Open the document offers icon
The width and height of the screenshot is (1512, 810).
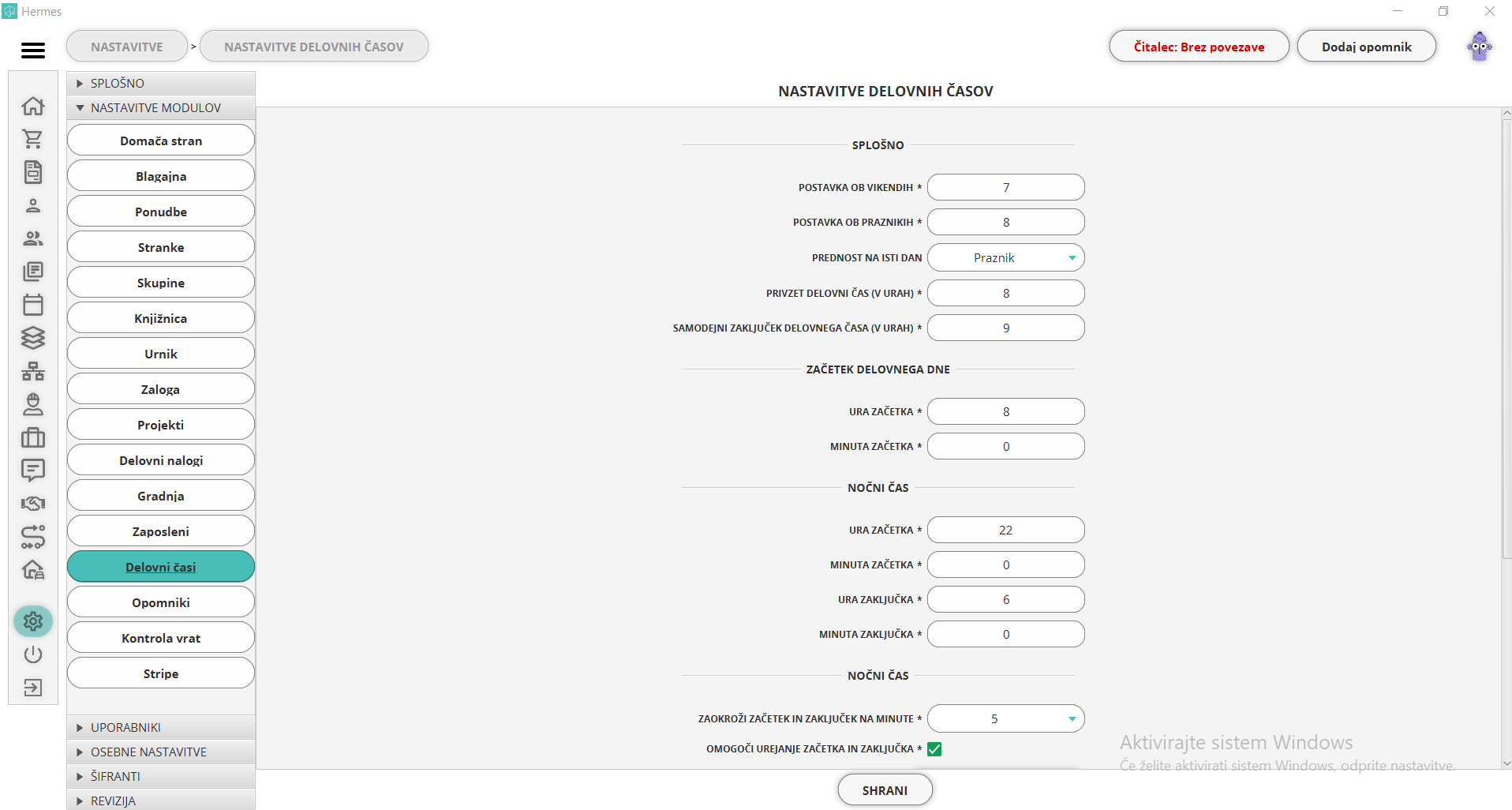[x=33, y=172]
